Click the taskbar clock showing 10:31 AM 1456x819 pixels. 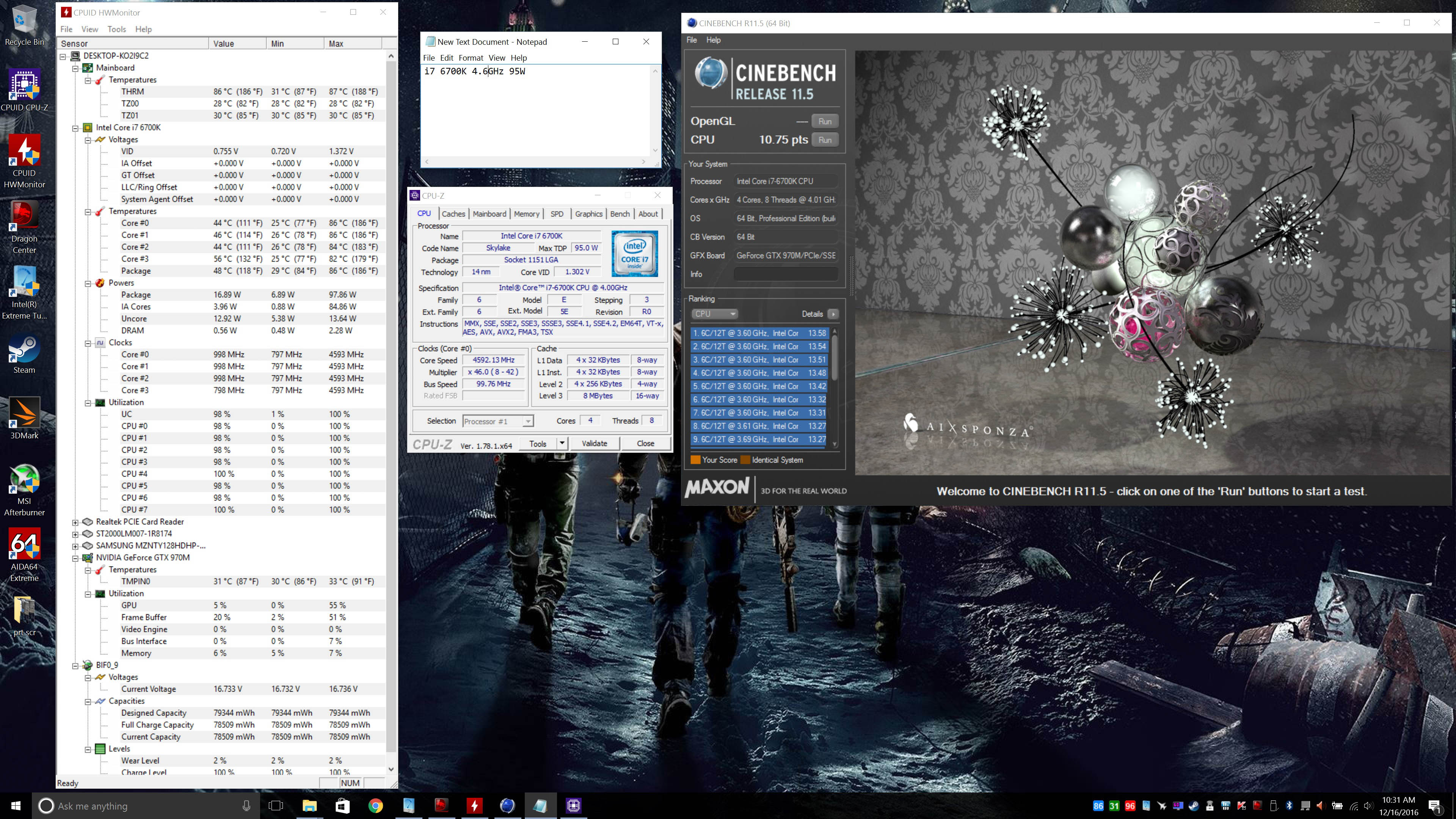1398,806
